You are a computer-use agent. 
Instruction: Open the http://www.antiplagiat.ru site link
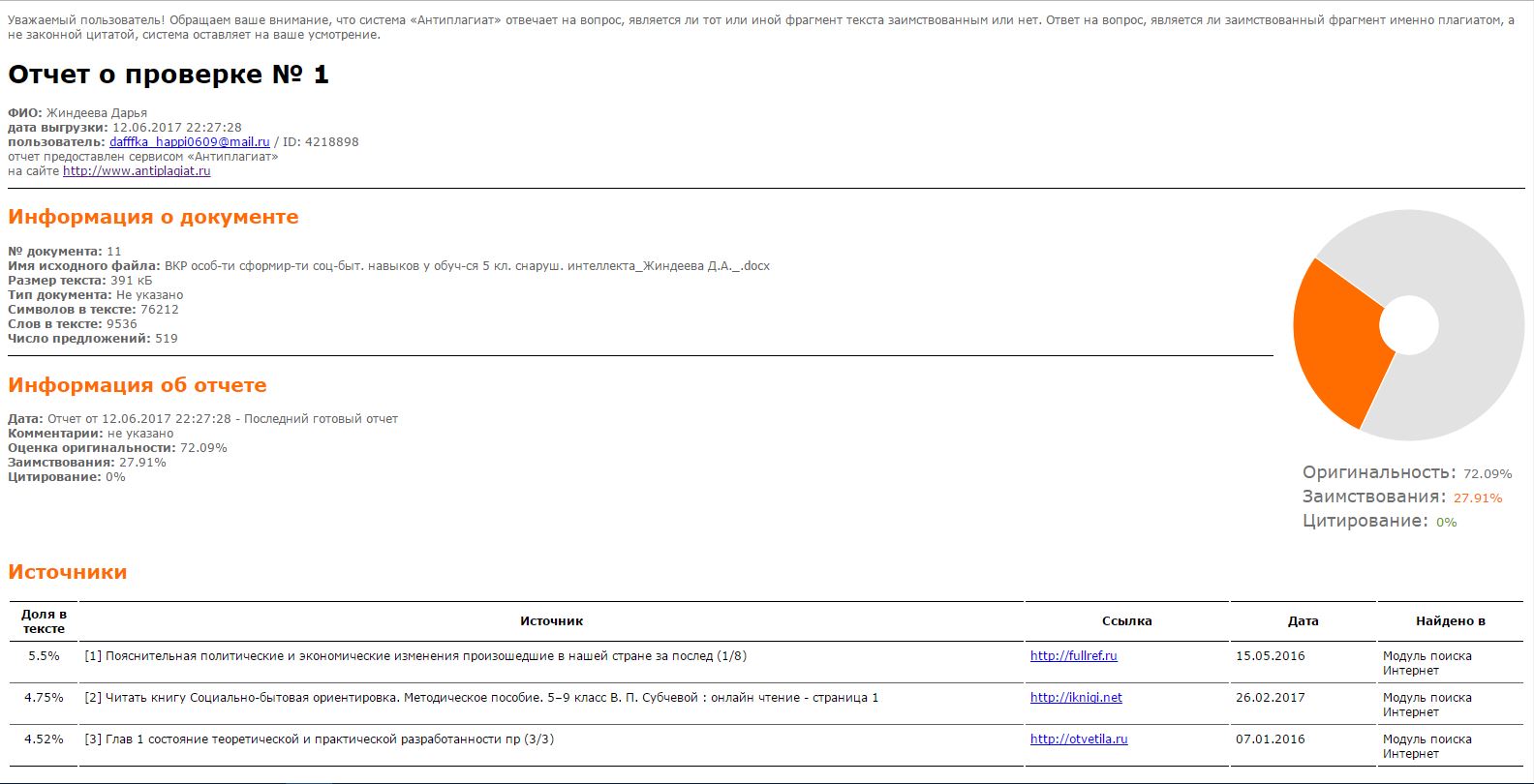click(137, 171)
